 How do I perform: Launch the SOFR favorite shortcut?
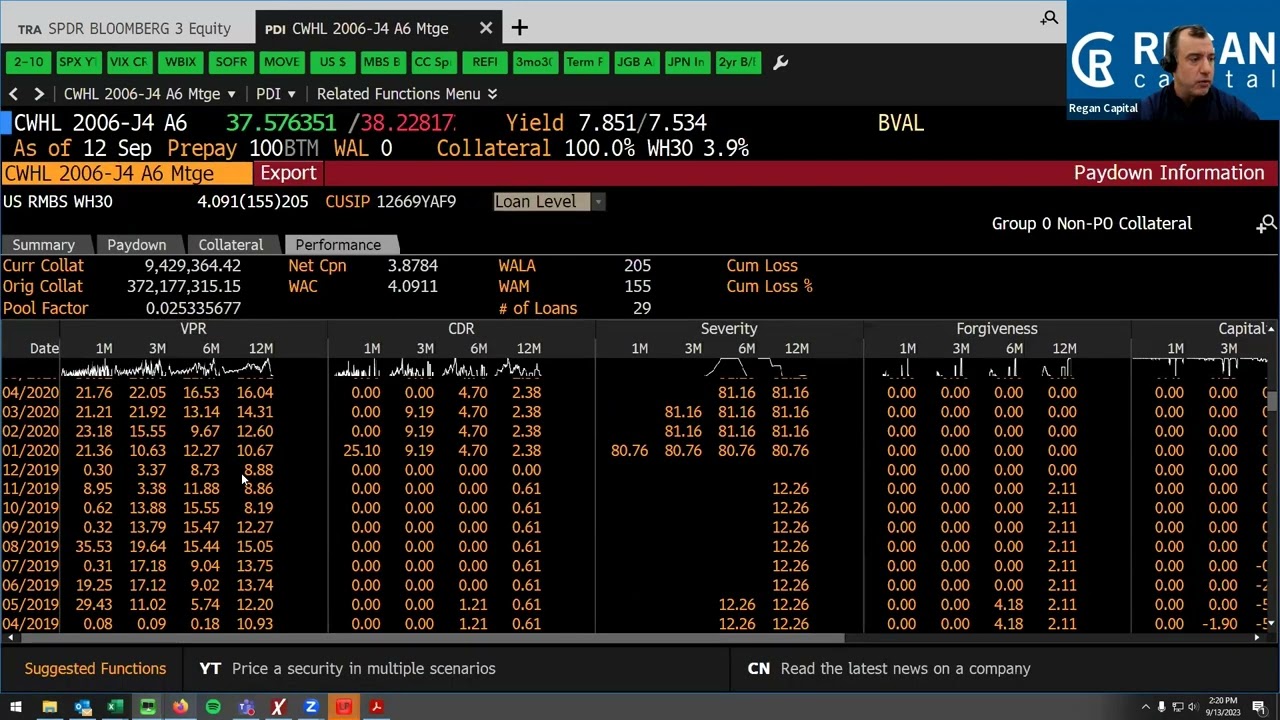coord(231,62)
